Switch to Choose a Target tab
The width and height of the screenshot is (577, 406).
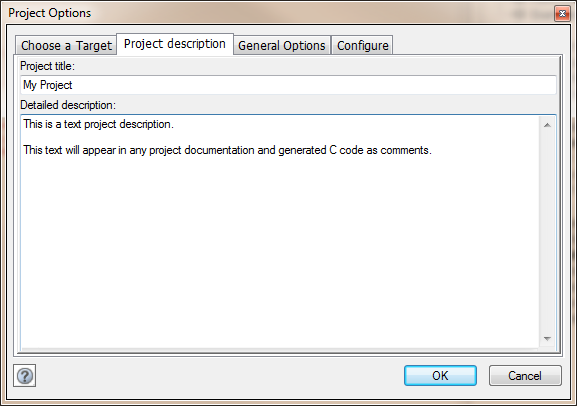pyautogui.click(x=66, y=46)
